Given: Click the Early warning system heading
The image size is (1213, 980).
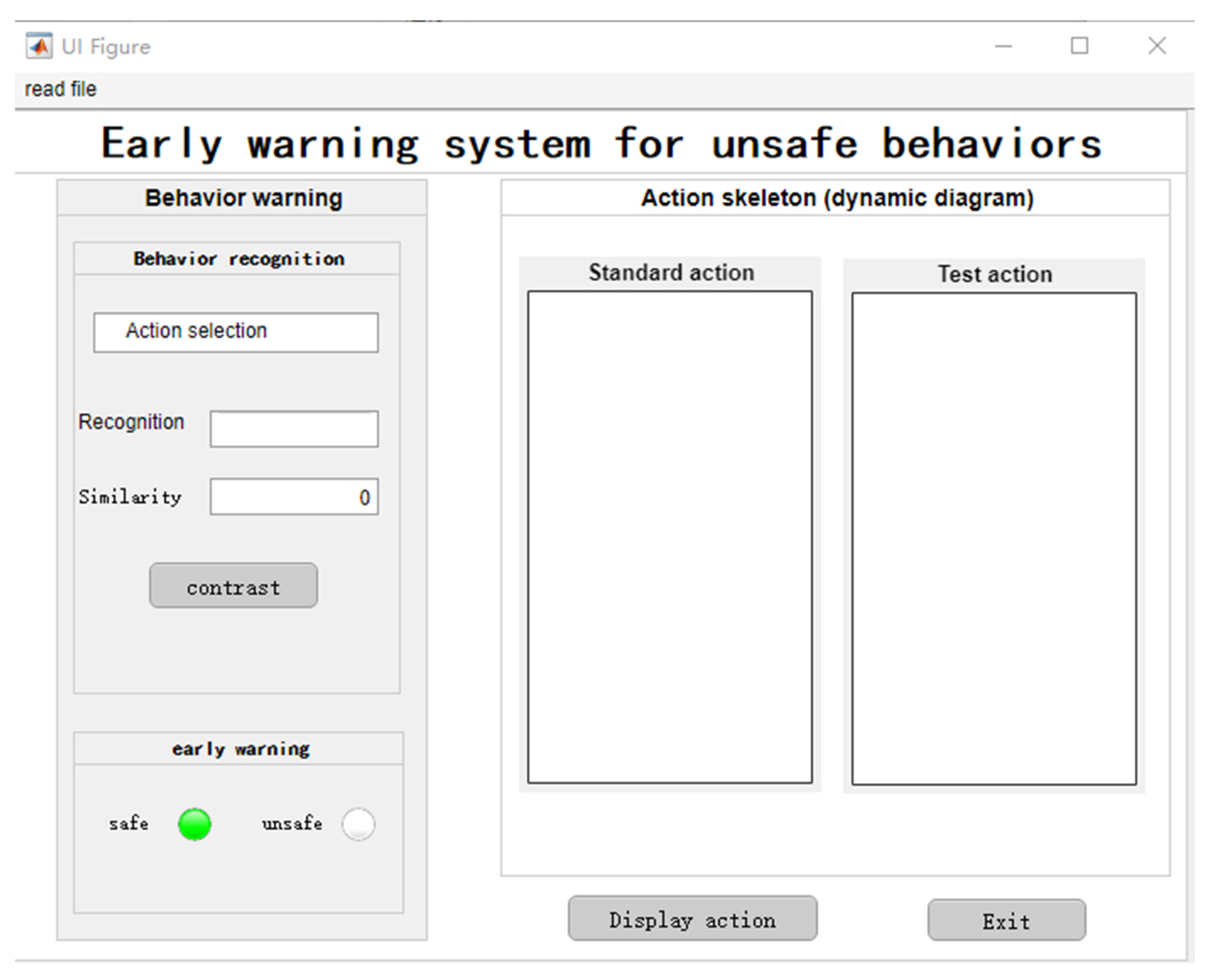Looking at the screenshot, I should [602, 143].
